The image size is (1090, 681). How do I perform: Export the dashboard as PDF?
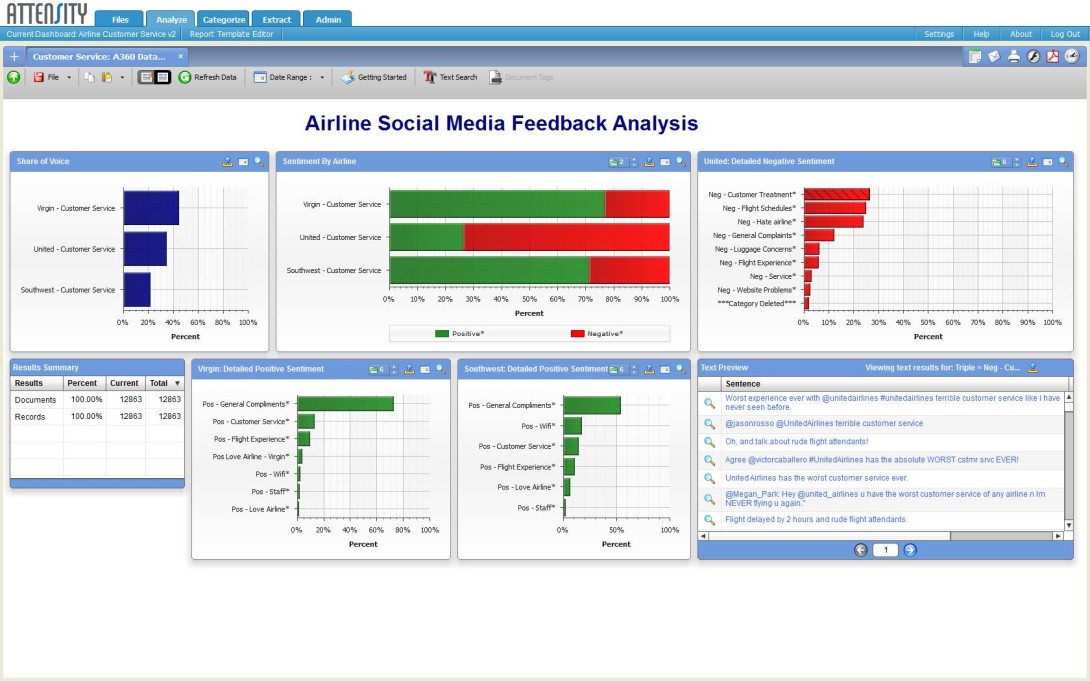(1052, 57)
